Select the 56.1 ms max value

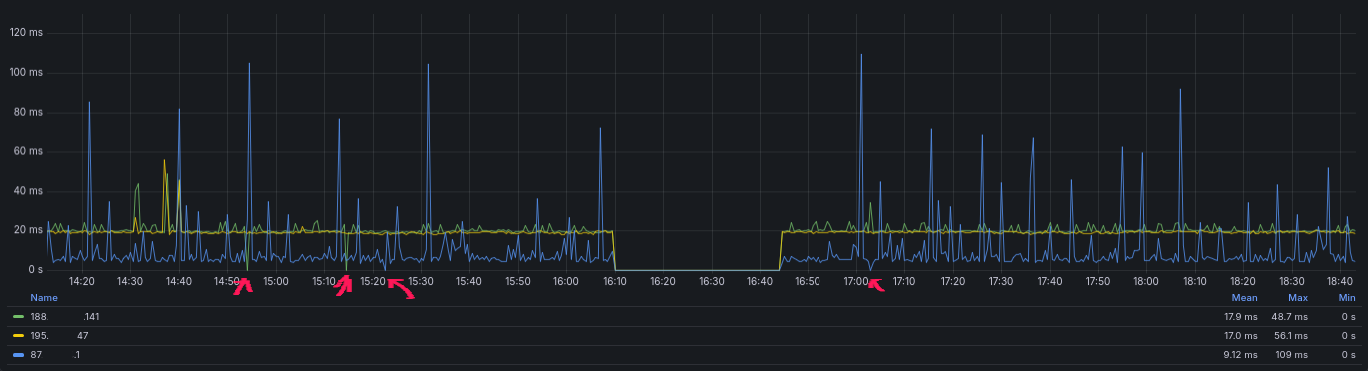[x=1292, y=336]
